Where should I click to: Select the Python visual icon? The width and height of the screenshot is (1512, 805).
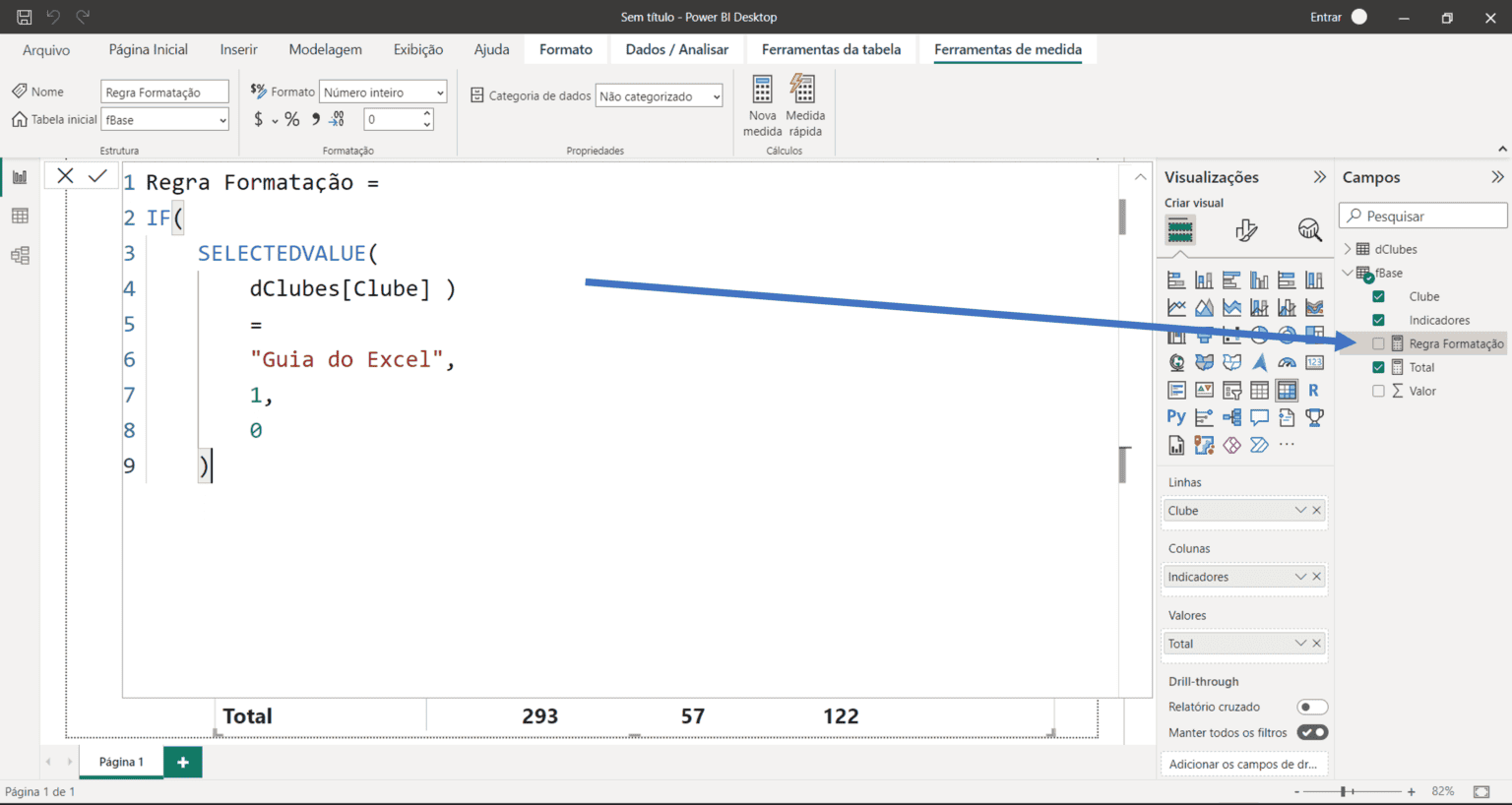tap(1175, 416)
